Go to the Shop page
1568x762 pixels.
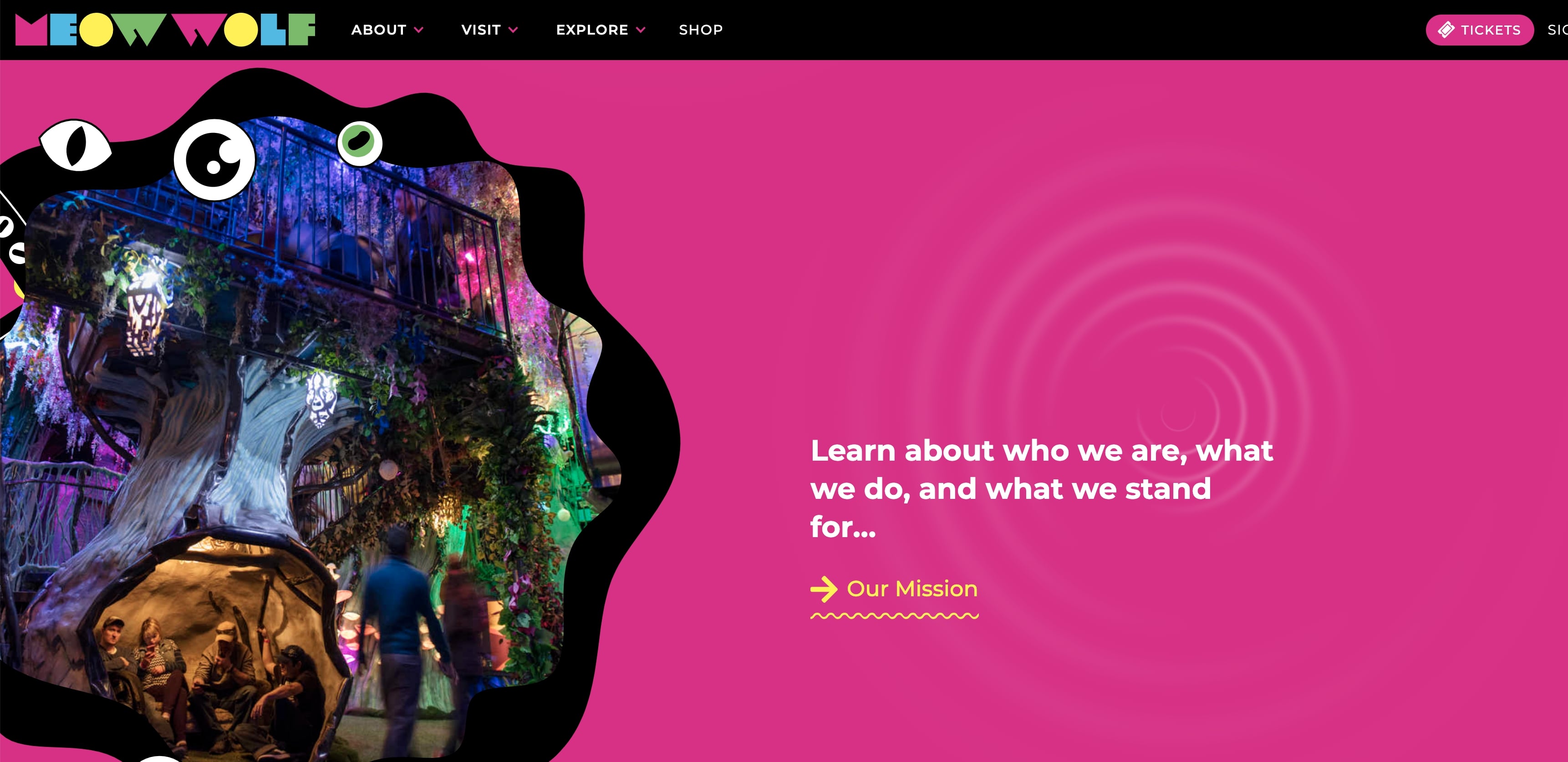(701, 30)
